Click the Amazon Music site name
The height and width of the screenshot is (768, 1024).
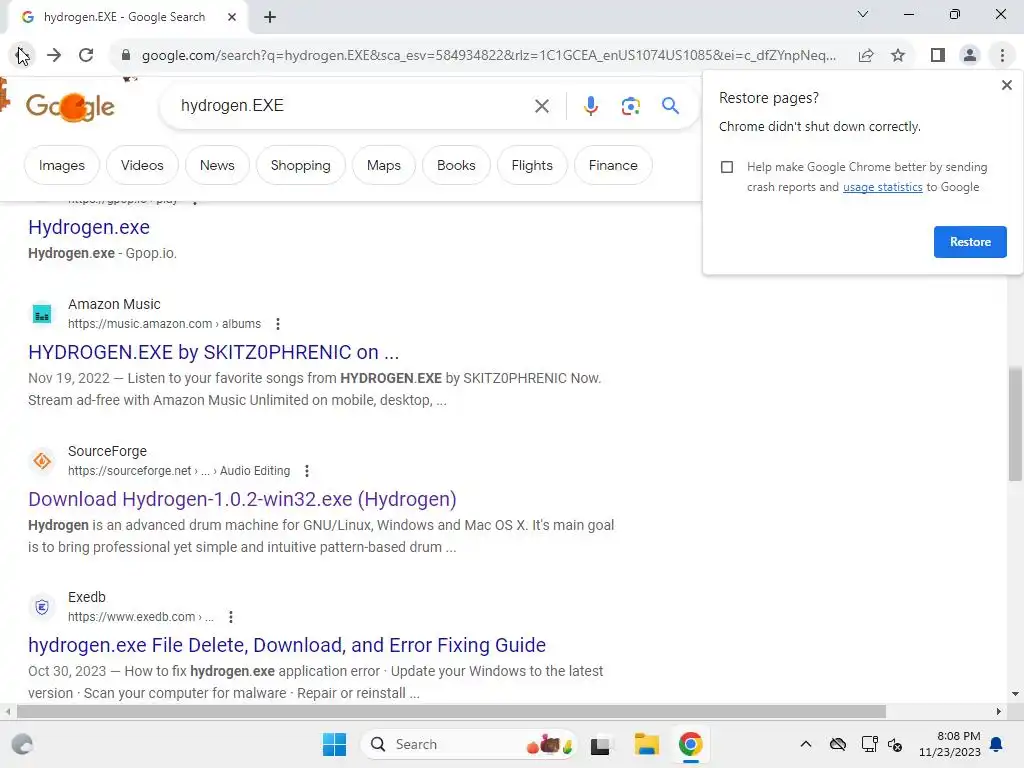[114, 304]
